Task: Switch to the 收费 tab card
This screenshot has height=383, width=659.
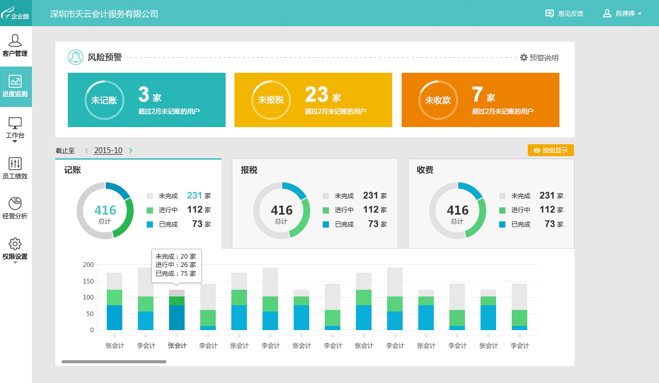Action: [x=491, y=203]
